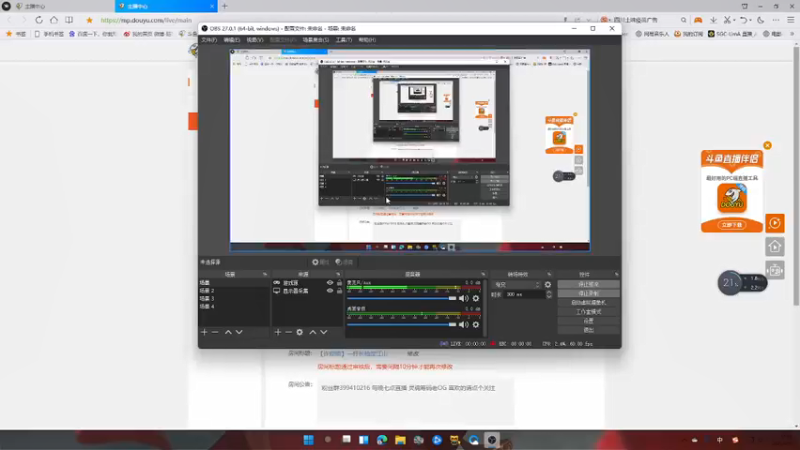Viewport: 800px width, 450px height.
Task: Click the transition duration 300 ms field
Action: (x=524, y=294)
